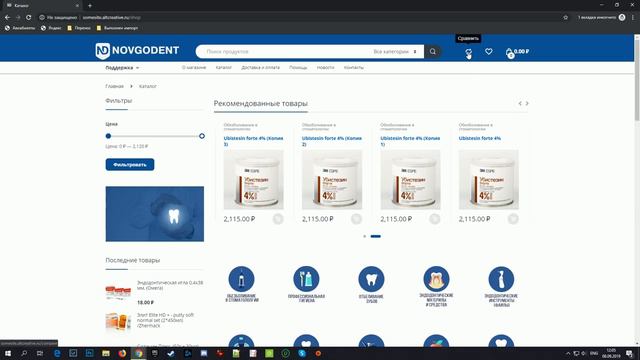Show next recommended products
Image resolution: width=640 pixels, height=360 pixels.
527,104
